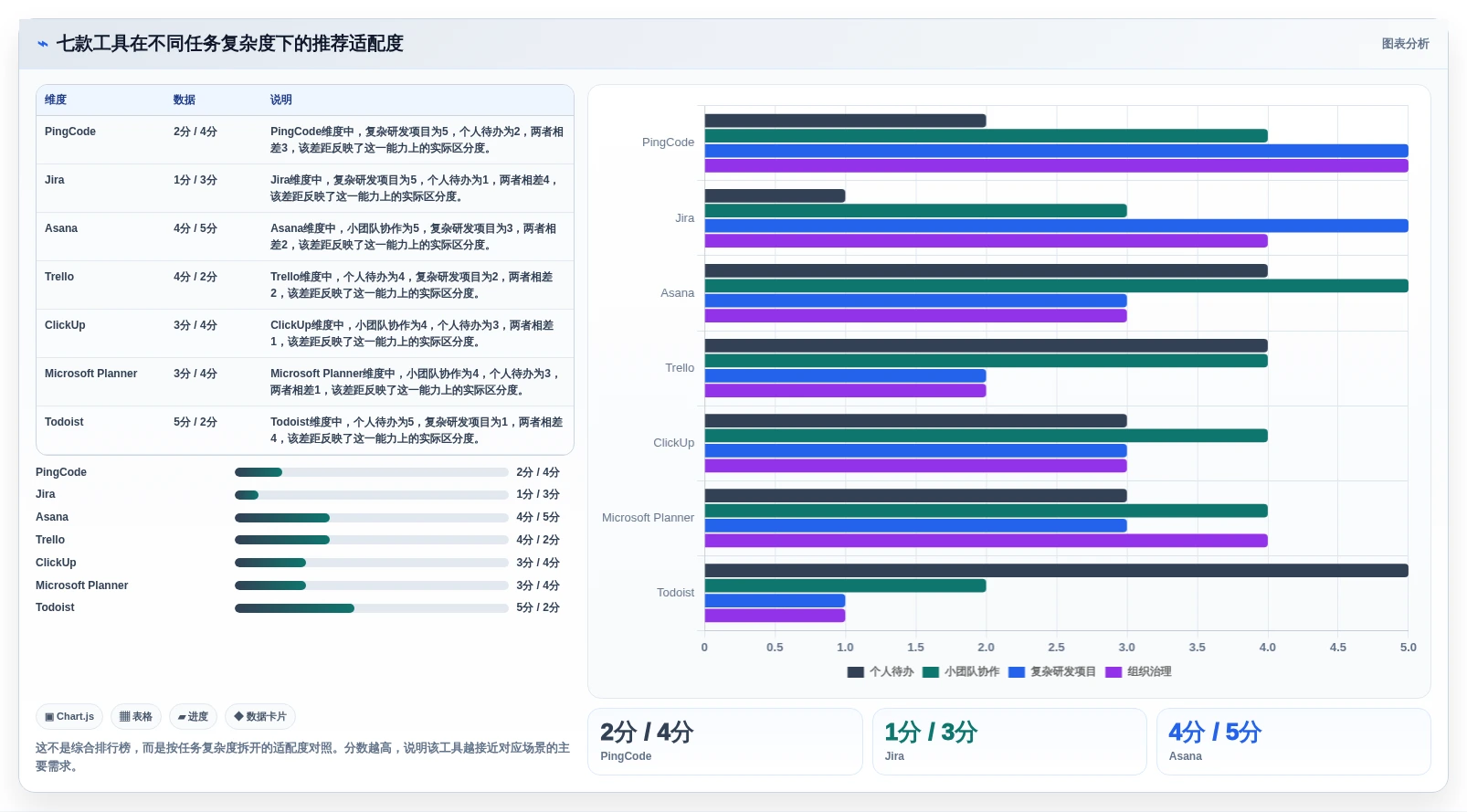Click the 数据卡片 tag chip
The height and width of the screenshot is (812, 1467).
pyautogui.click(x=260, y=717)
